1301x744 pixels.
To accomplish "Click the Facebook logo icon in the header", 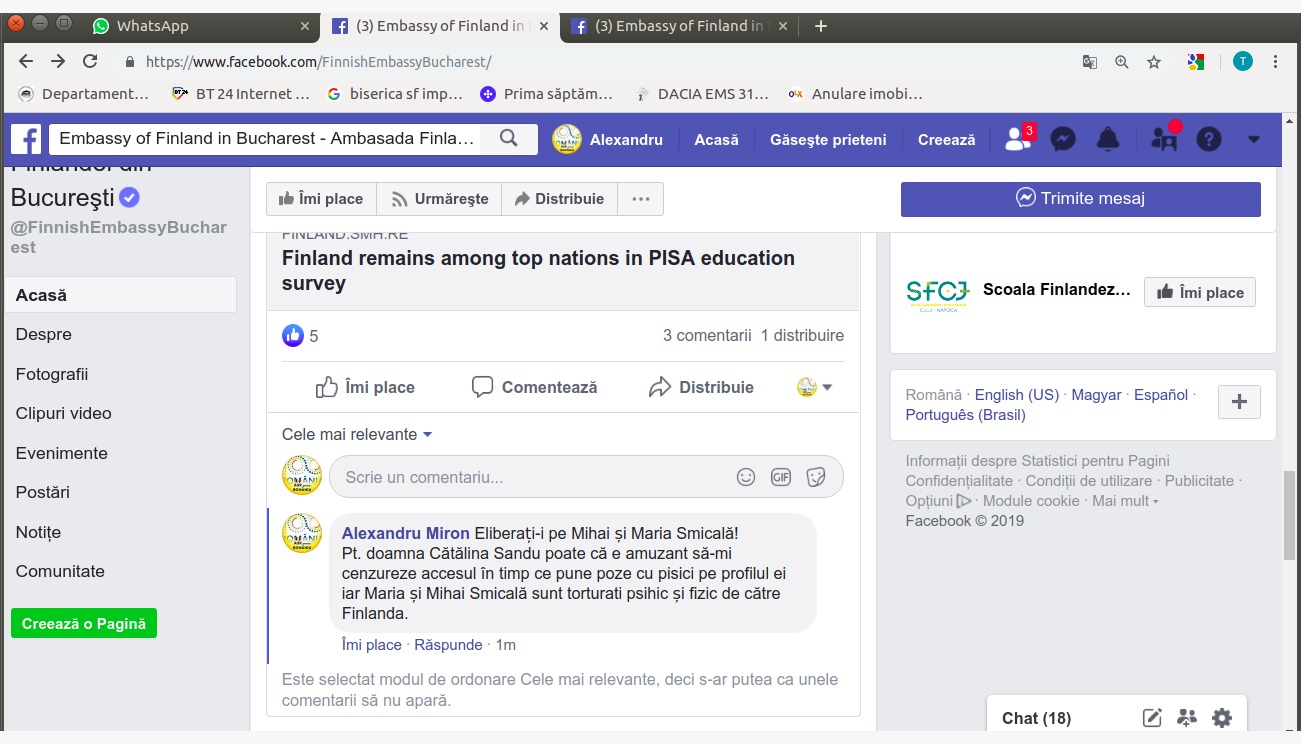I will click(x=26, y=139).
